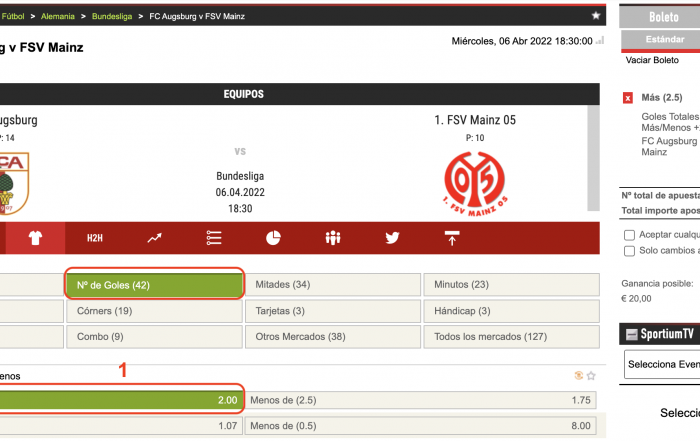
Task: Click the signal bars icon beside match date
Action: click(x=600, y=41)
